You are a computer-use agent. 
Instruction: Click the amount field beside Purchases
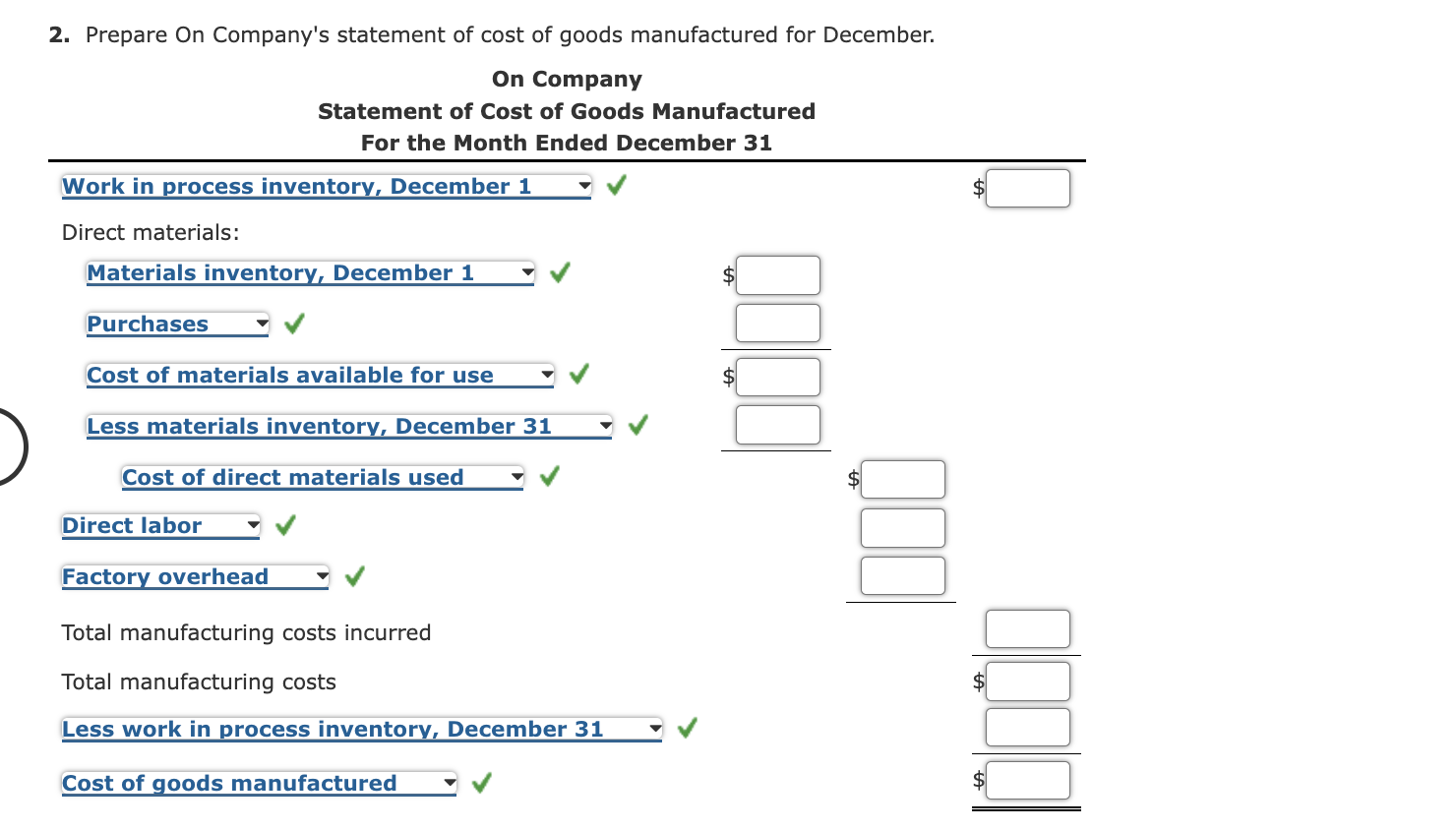pos(777,323)
